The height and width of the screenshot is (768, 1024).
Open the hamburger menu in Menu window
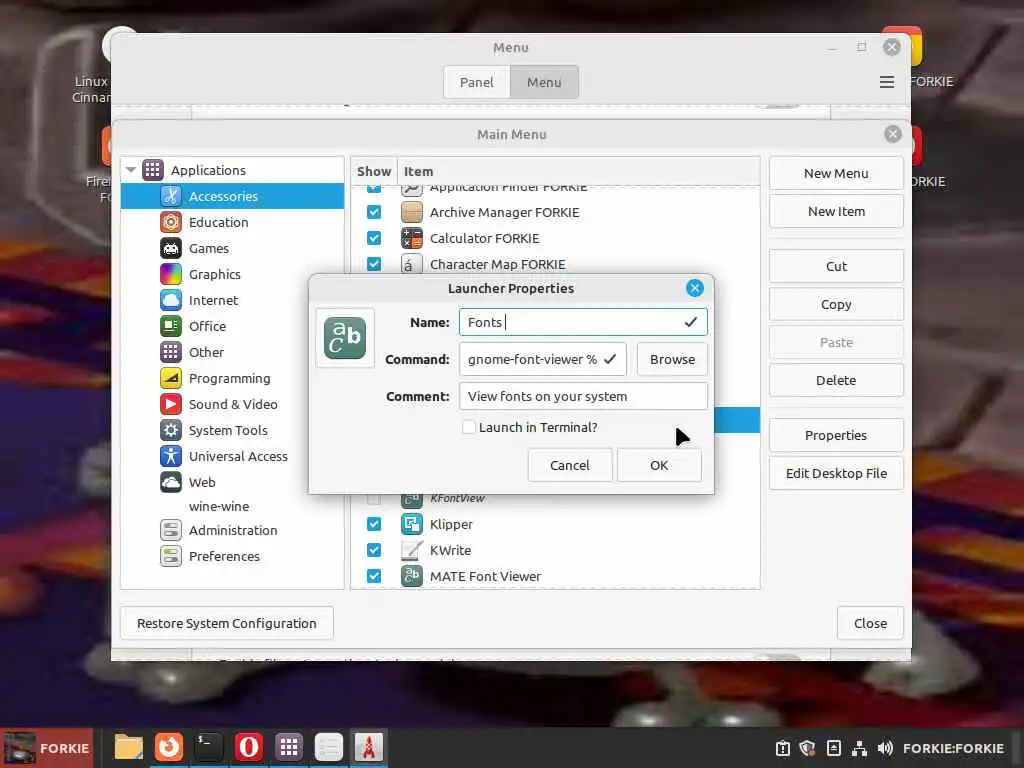(x=886, y=82)
